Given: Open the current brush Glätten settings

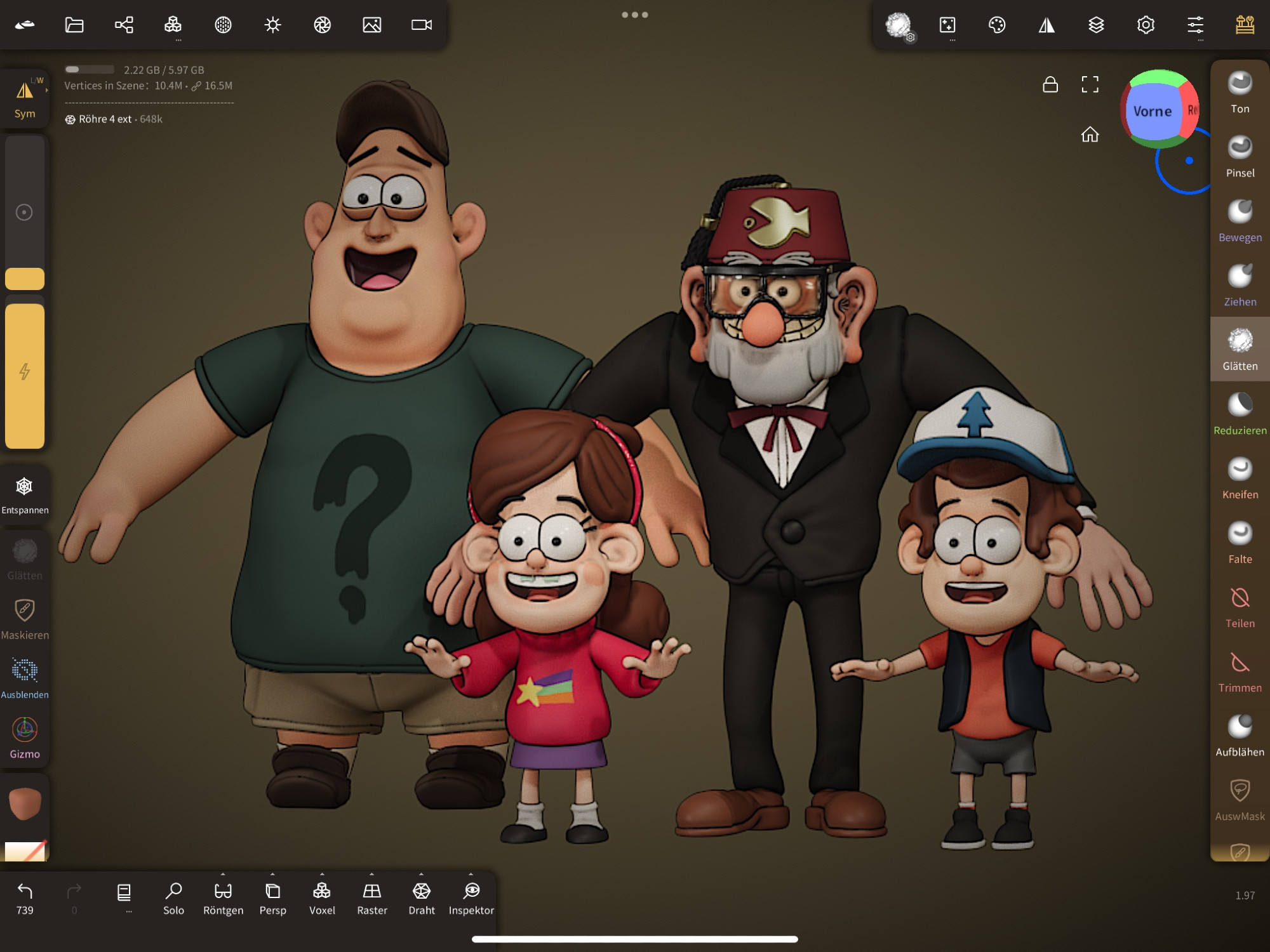Looking at the screenshot, I should click(x=899, y=25).
